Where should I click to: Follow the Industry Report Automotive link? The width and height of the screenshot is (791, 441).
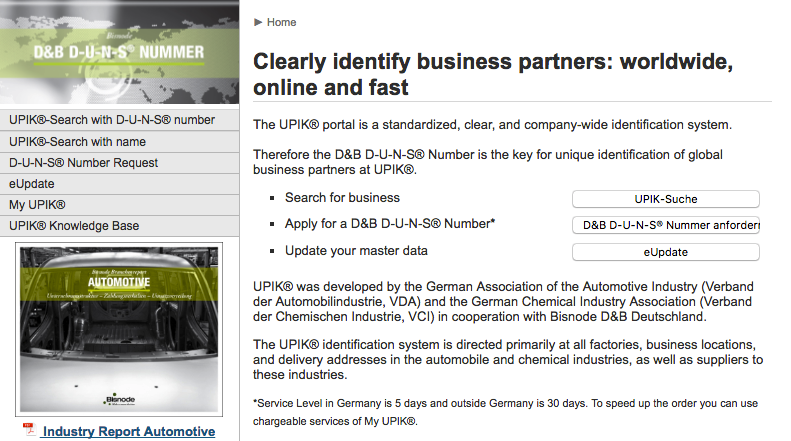point(129,431)
